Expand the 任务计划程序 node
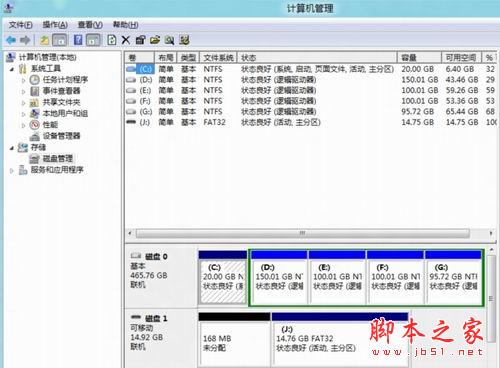 click(x=23, y=80)
